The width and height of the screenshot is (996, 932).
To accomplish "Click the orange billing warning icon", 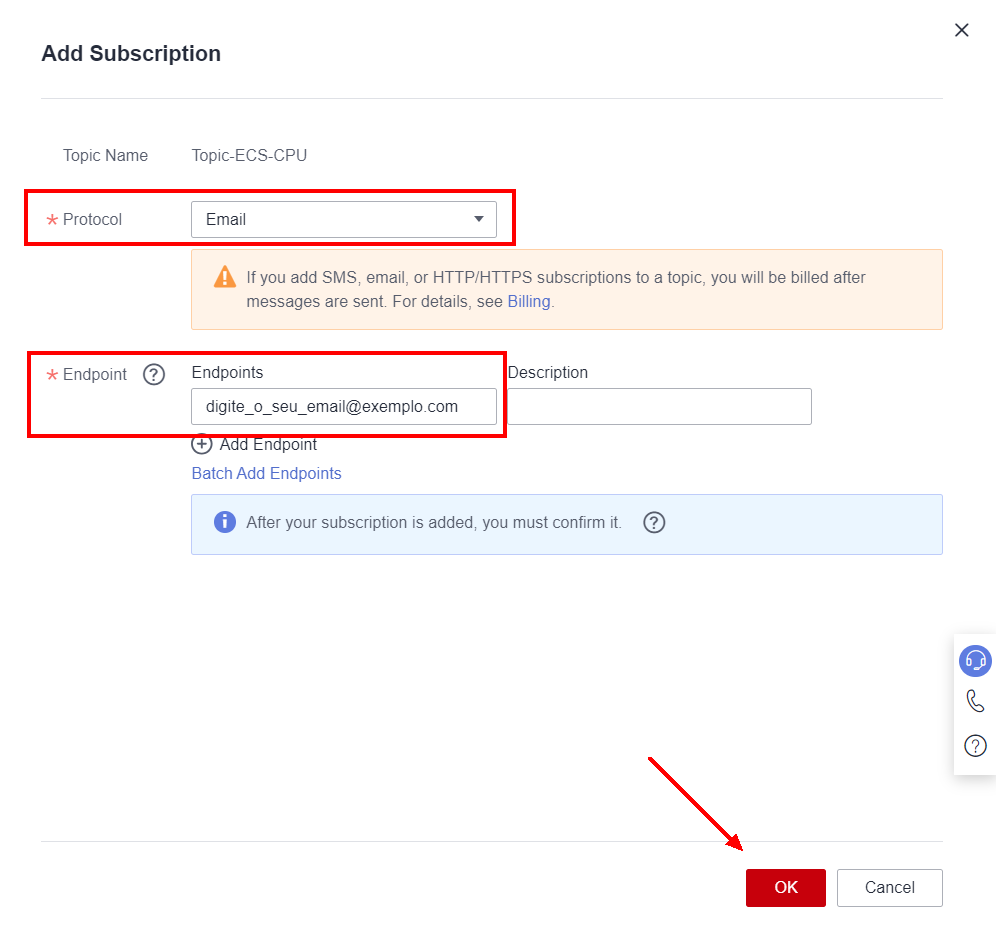I will 225,278.
